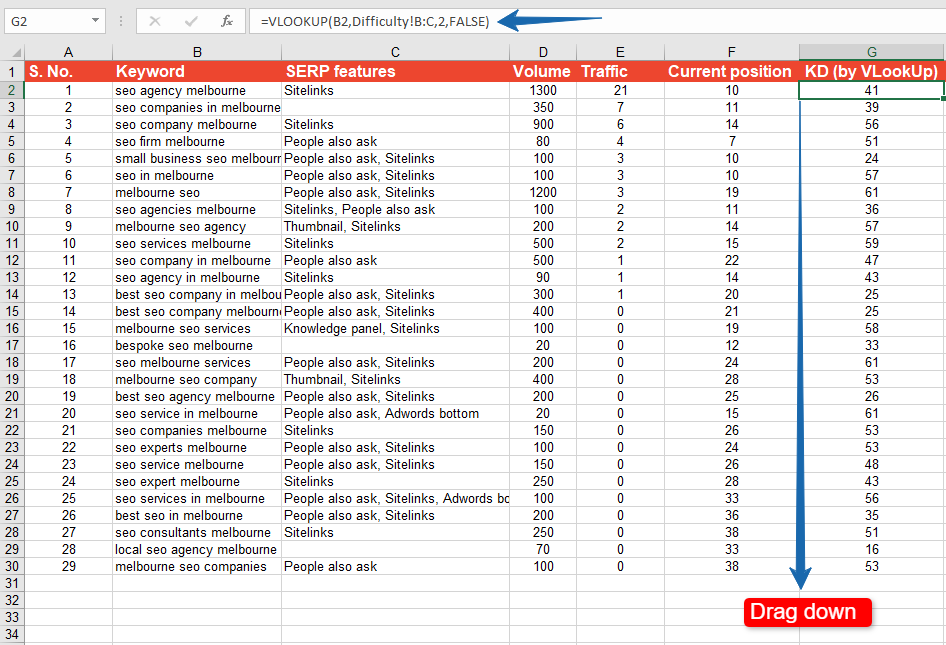Click the 'KD (by VLookUp)' header cell

coord(872,71)
